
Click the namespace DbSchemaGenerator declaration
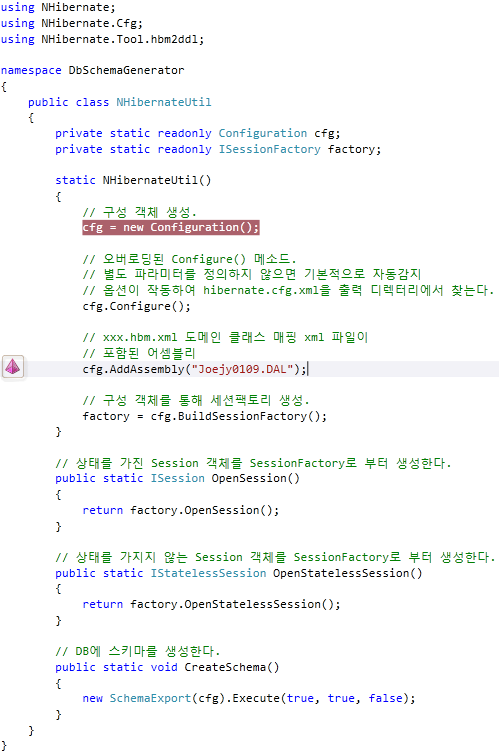tap(92, 70)
